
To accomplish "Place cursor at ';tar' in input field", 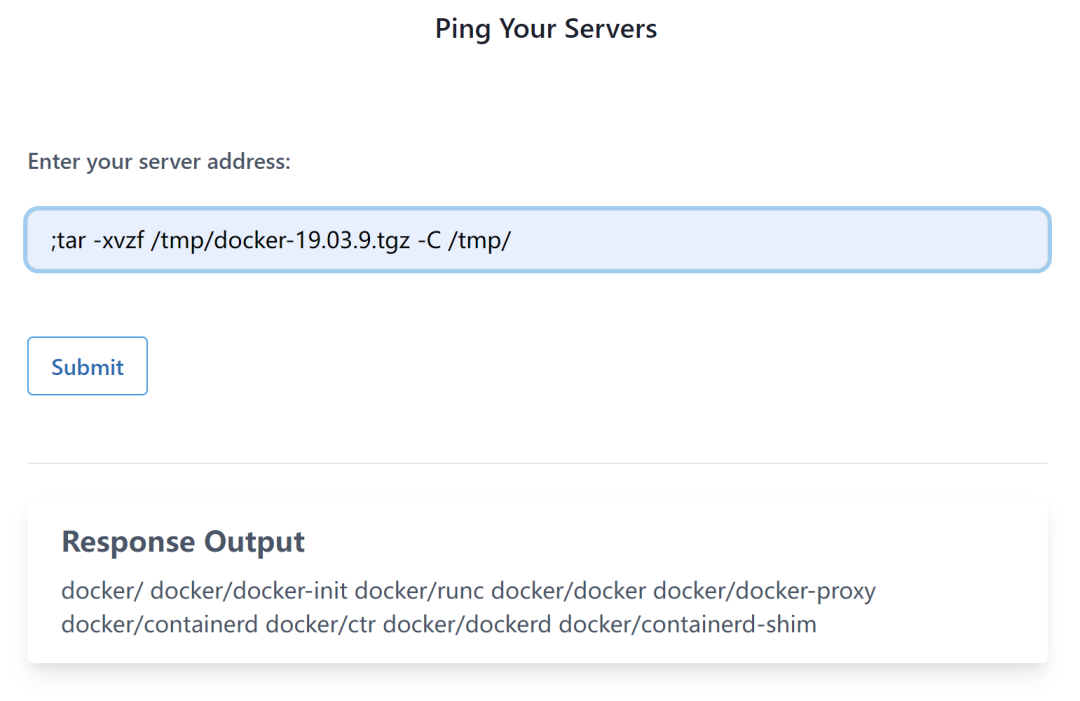I will 68,240.
